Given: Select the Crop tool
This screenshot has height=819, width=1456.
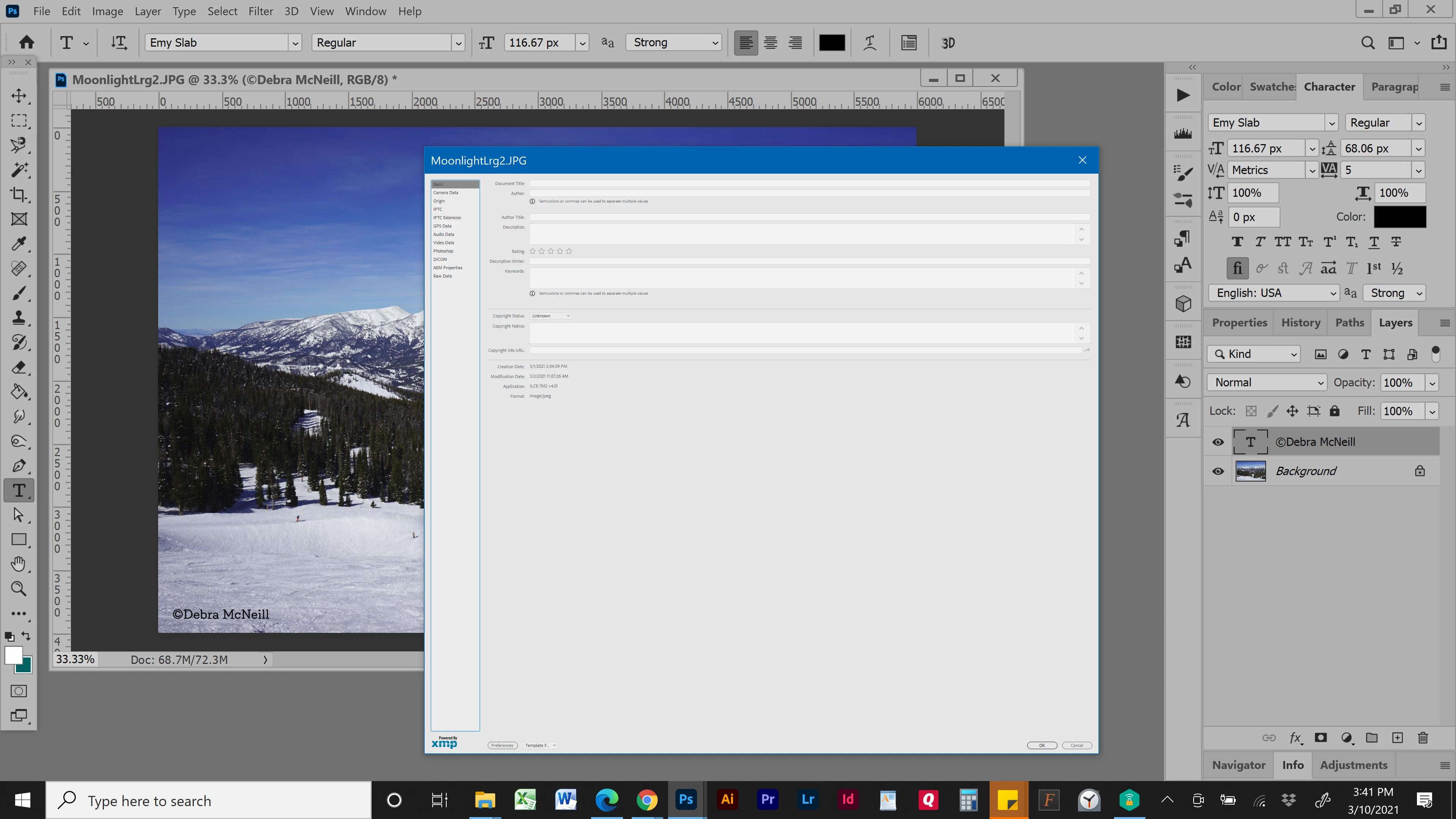Looking at the screenshot, I should coord(19,195).
